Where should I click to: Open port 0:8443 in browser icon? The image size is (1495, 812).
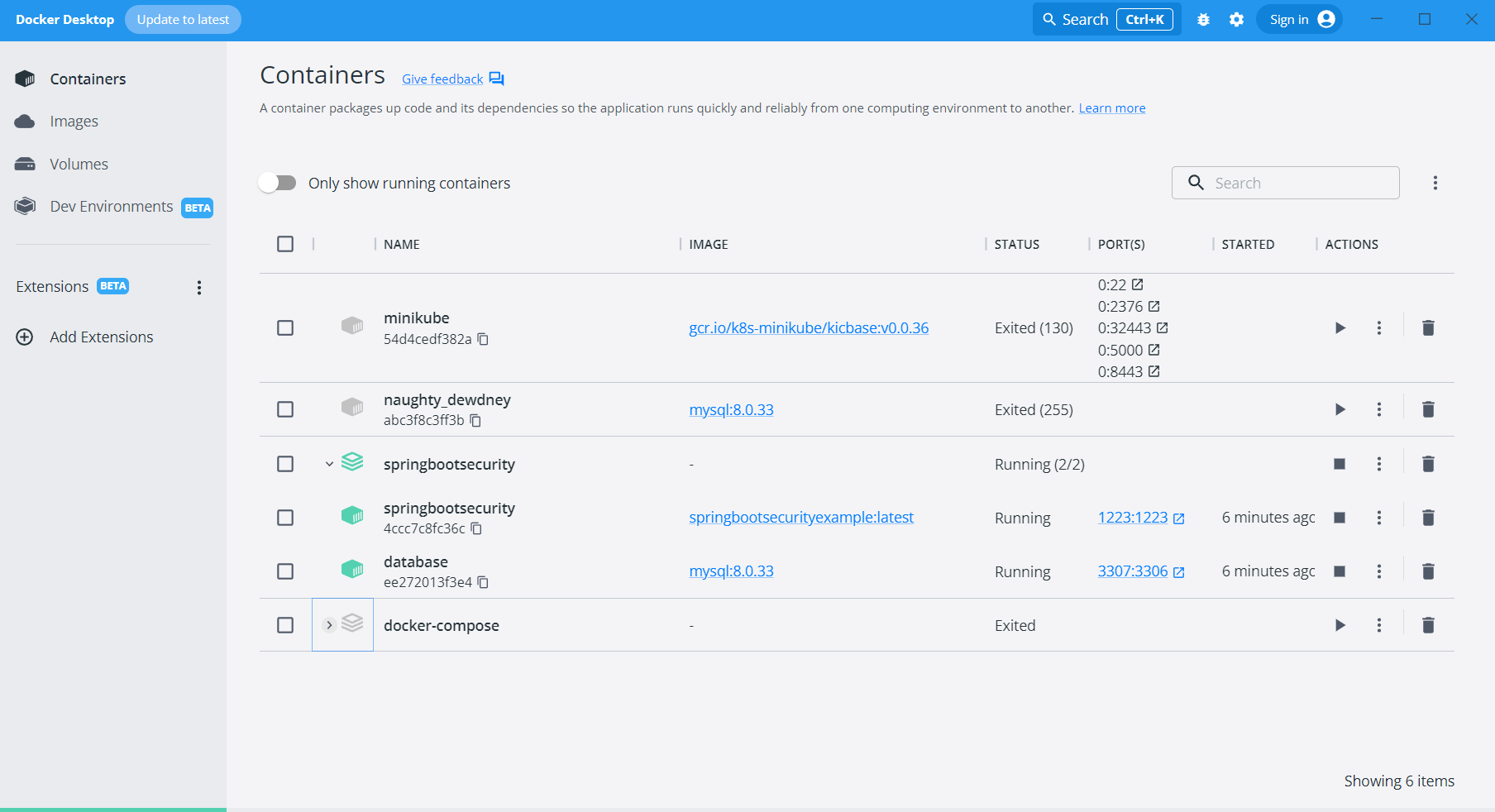point(1153,371)
